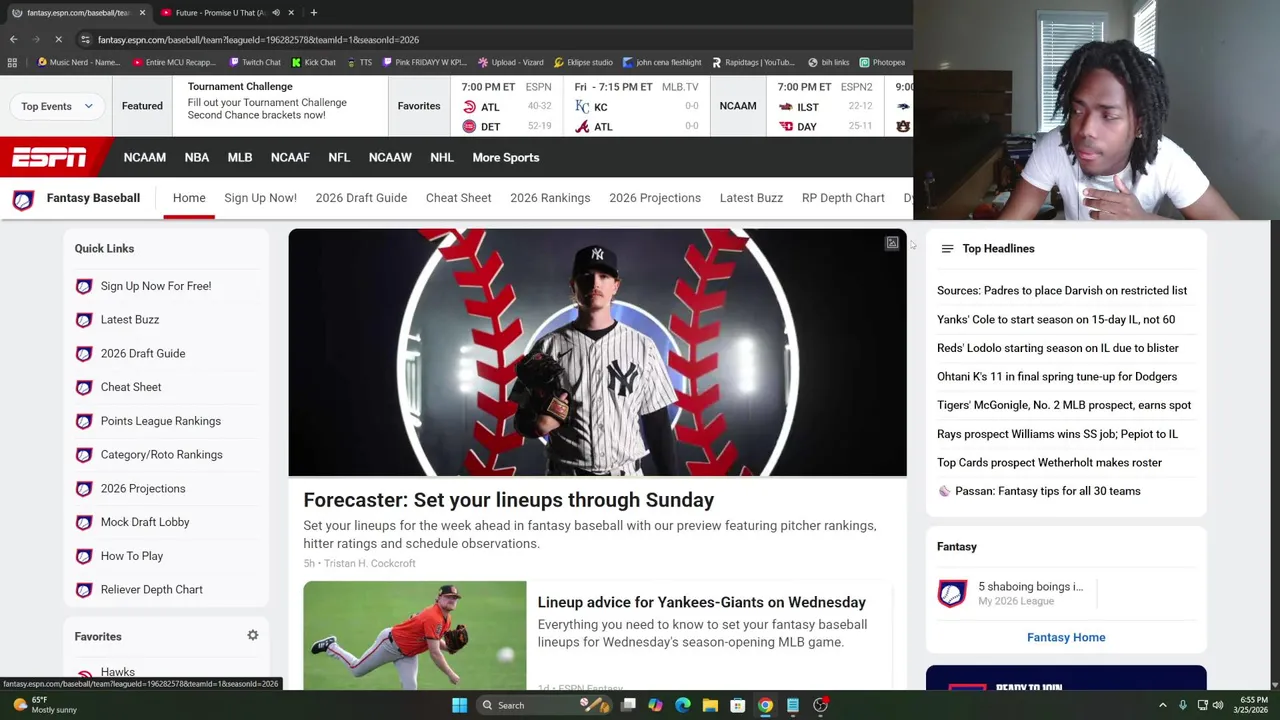Open a new browser tab
The width and height of the screenshot is (1280, 720).
click(313, 12)
